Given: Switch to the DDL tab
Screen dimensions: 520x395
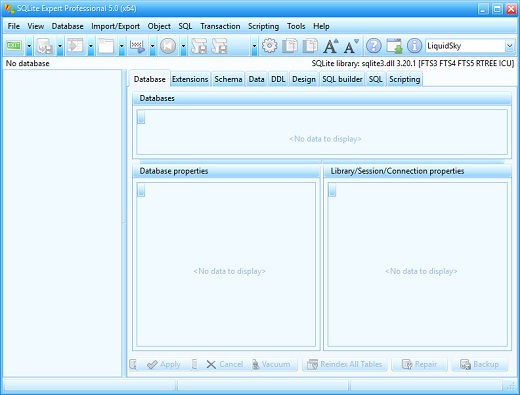Looking at the screenshot, I should coord(278,79).
